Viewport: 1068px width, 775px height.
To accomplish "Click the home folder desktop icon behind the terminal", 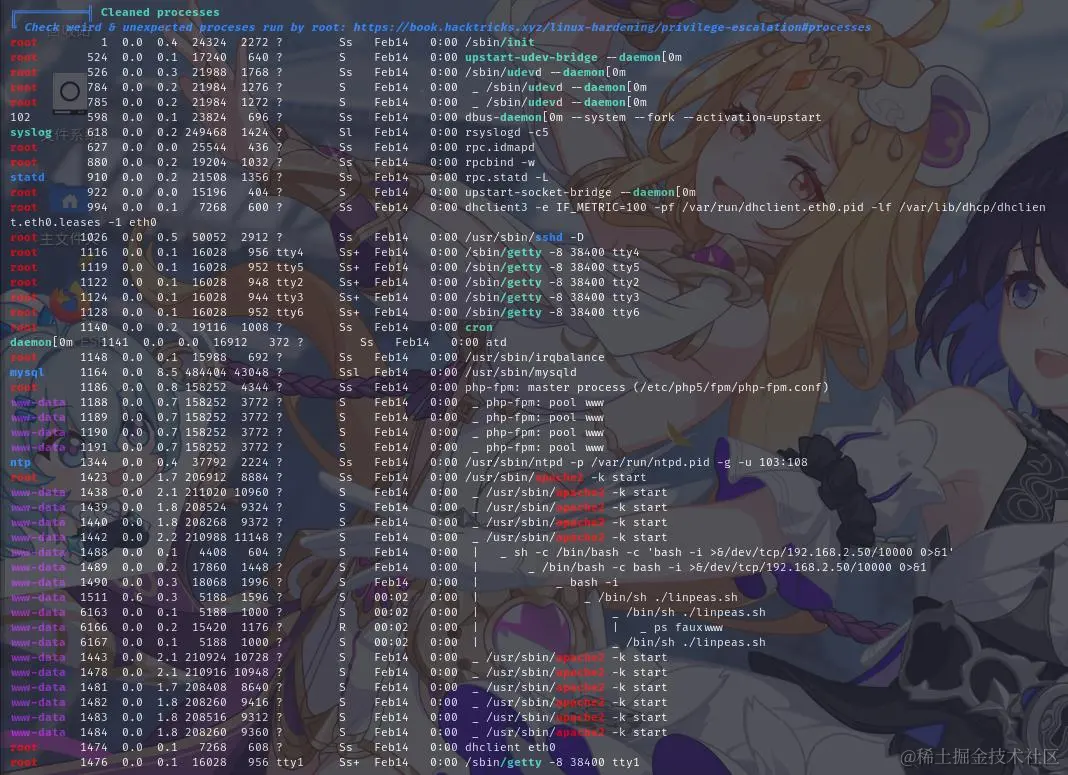I will 69,202.
